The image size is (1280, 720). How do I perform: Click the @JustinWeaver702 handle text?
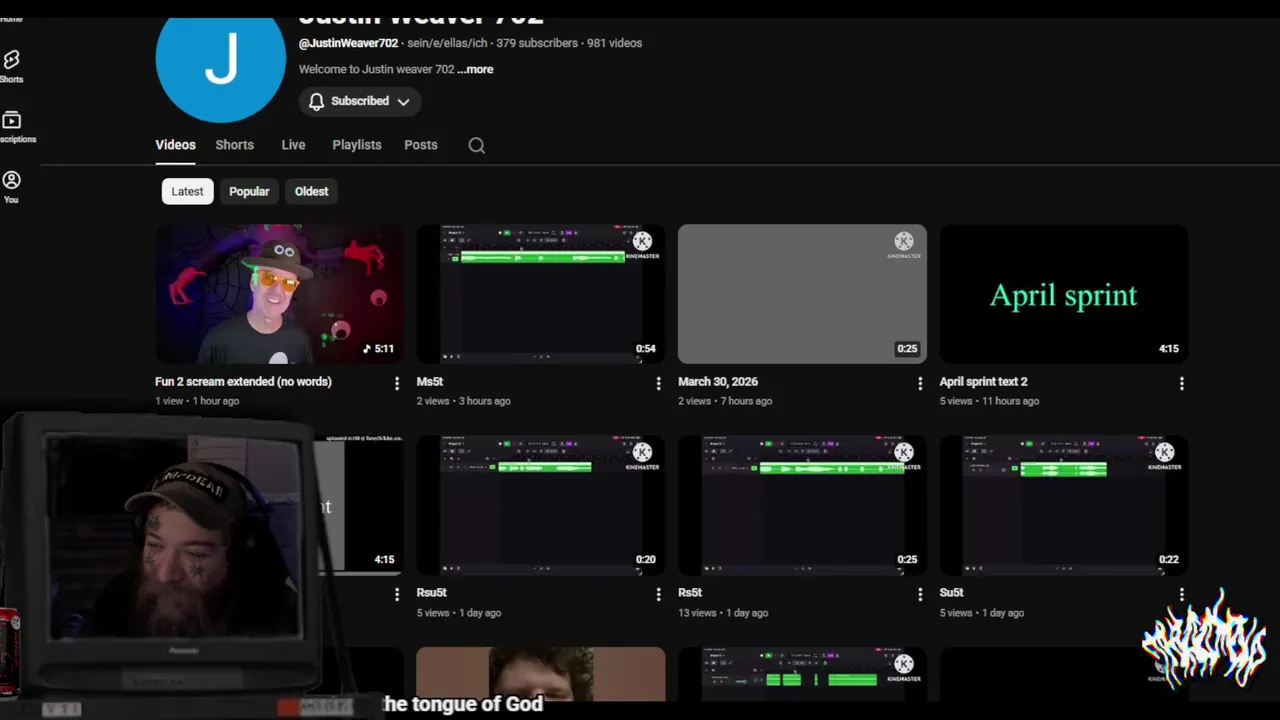348,43
